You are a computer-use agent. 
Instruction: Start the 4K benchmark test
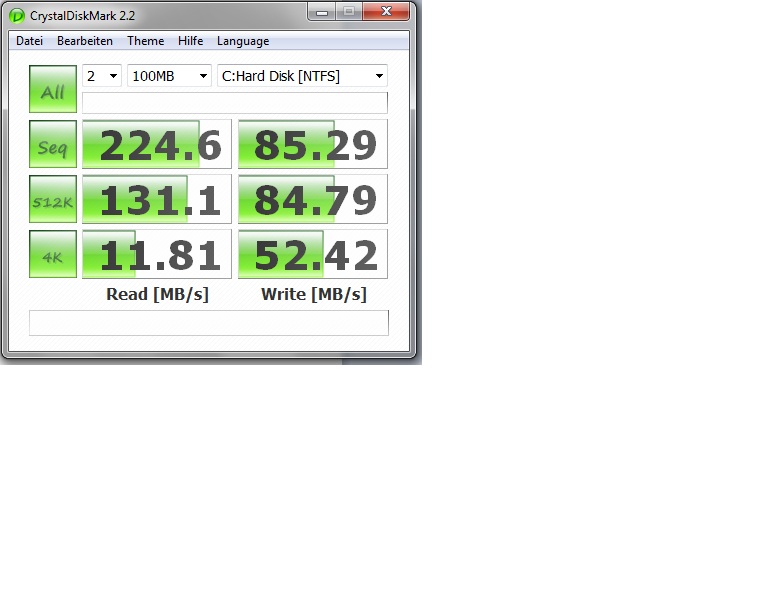(53, 254)
